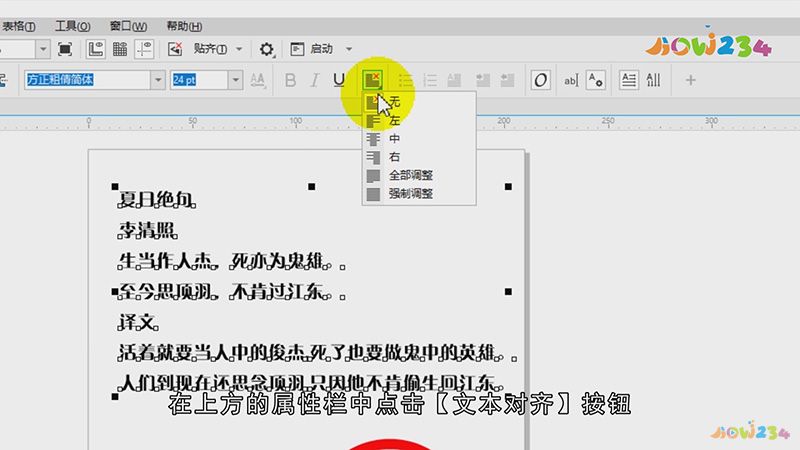
Task: Toggle the show grid icon
Action: pos(120,49)
